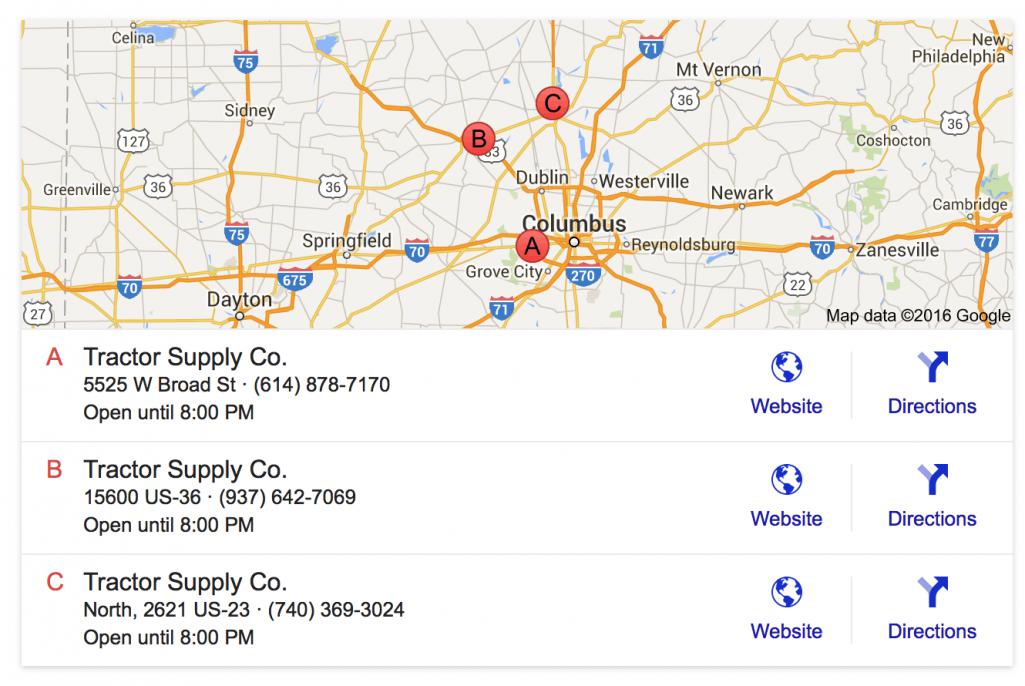Click map pin C on the map
This screenshot has width=1025, height=686.
tap(552, 103)
